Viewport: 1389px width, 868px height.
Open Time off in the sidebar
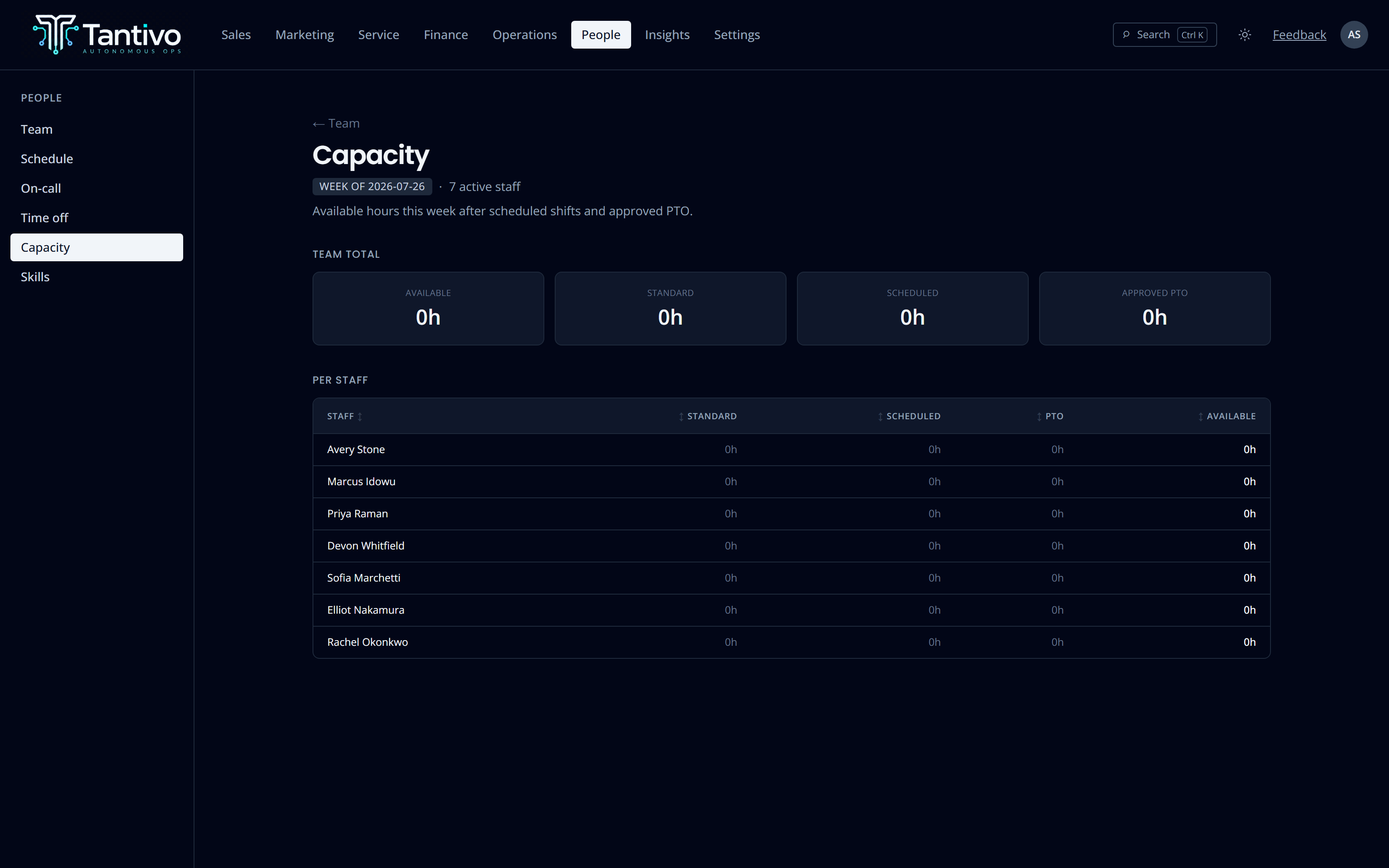(96, 218)
